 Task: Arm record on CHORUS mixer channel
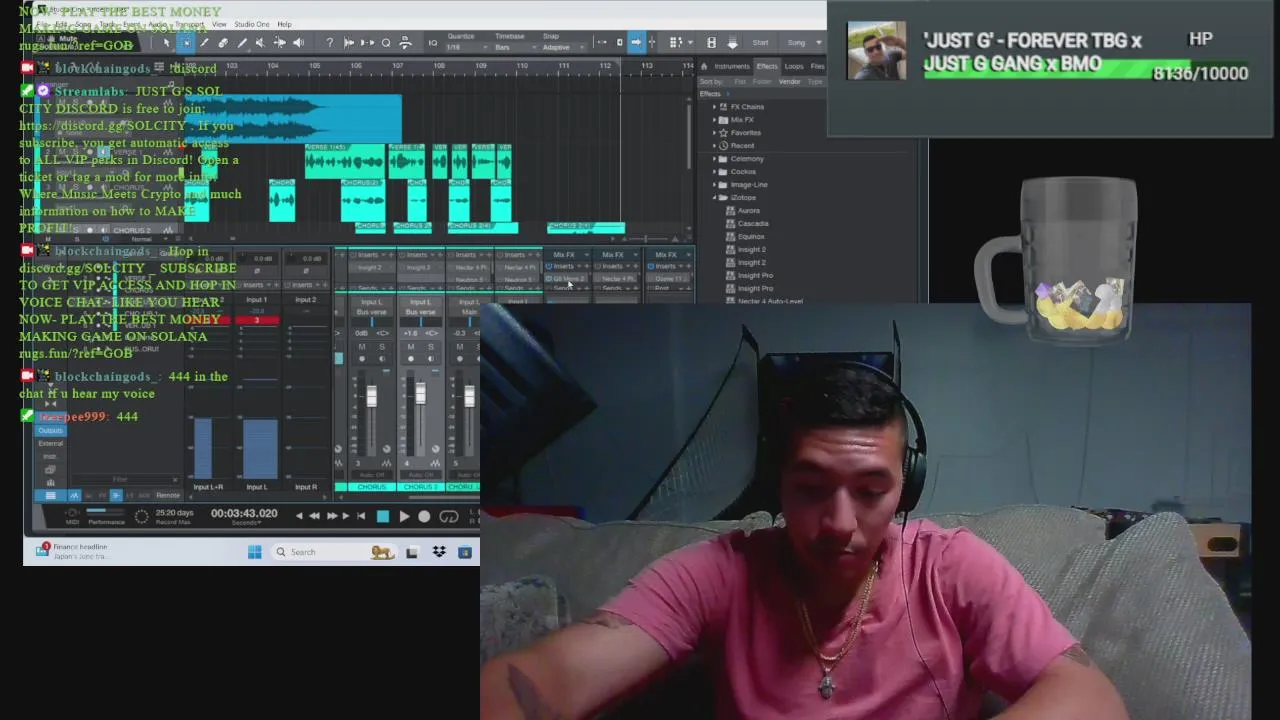[362, 359]
